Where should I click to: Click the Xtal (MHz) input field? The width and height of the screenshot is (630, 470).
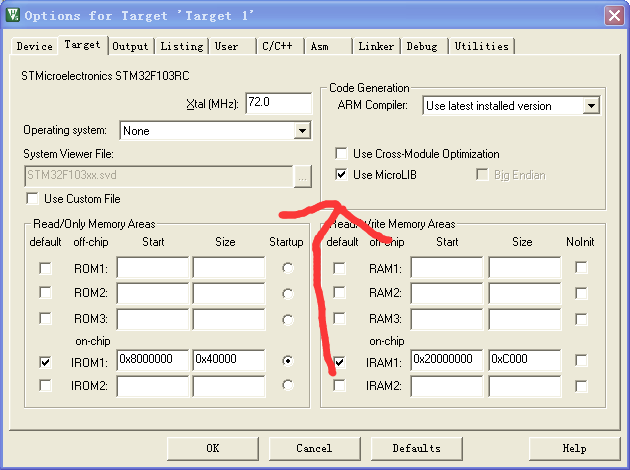pyautogui.click(x=278, y=104)
